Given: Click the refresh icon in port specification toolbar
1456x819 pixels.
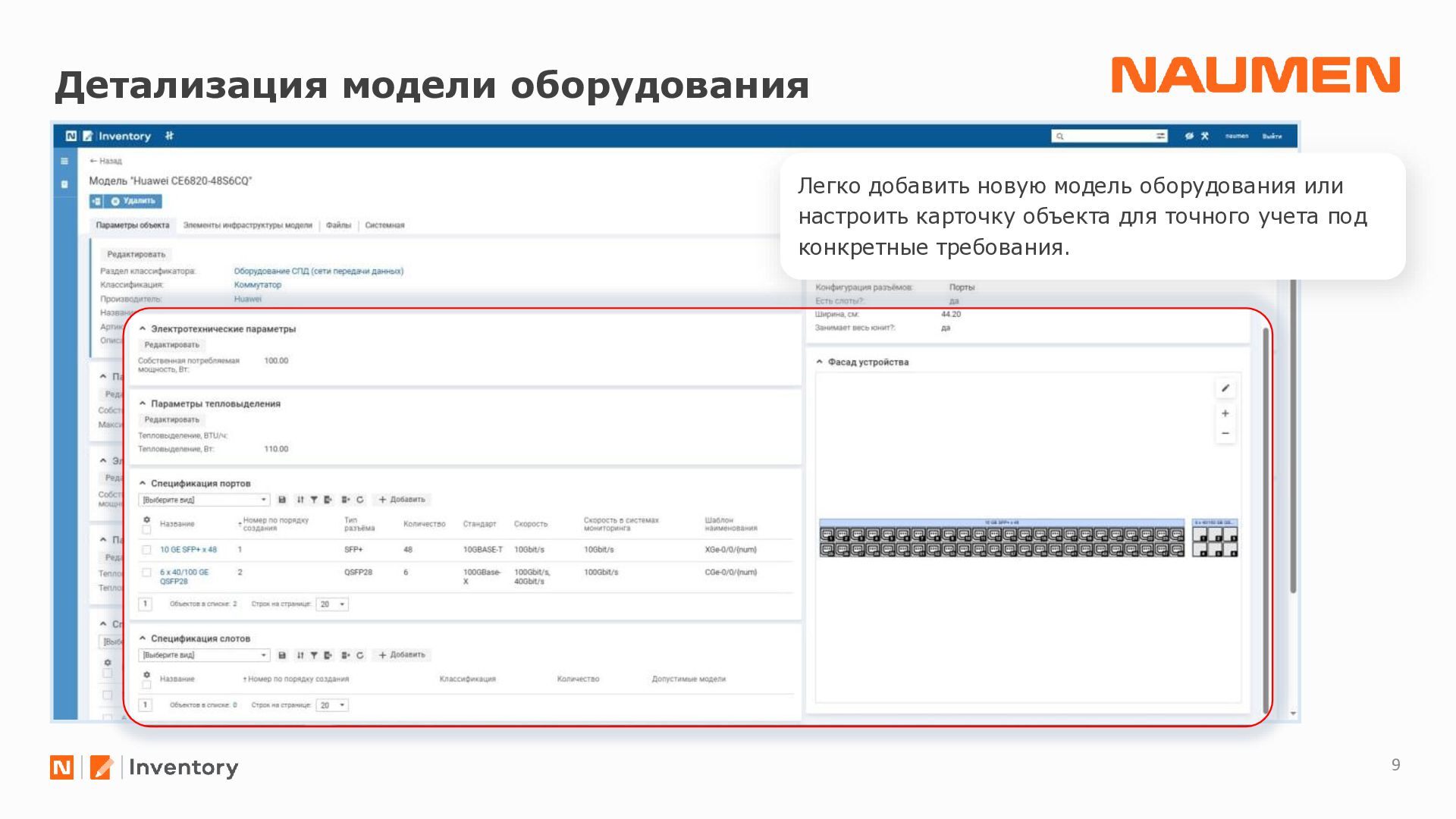Looking at the screenshot, I should 360,500.
